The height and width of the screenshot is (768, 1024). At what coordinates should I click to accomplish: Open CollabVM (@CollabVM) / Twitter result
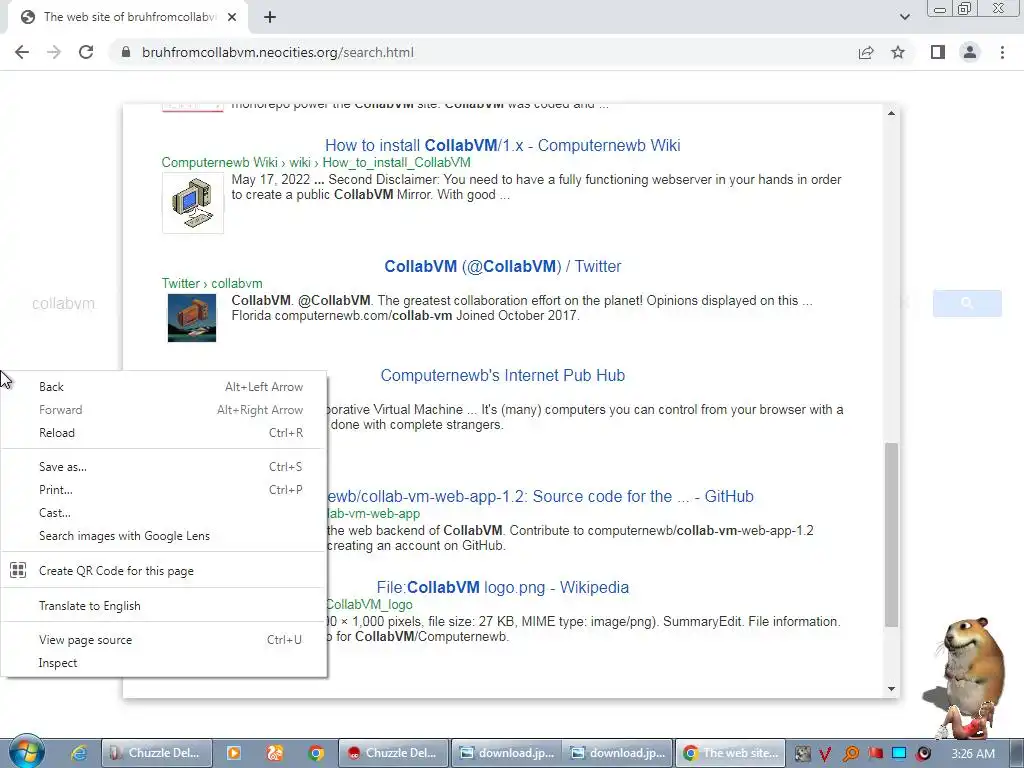point(503,266)
